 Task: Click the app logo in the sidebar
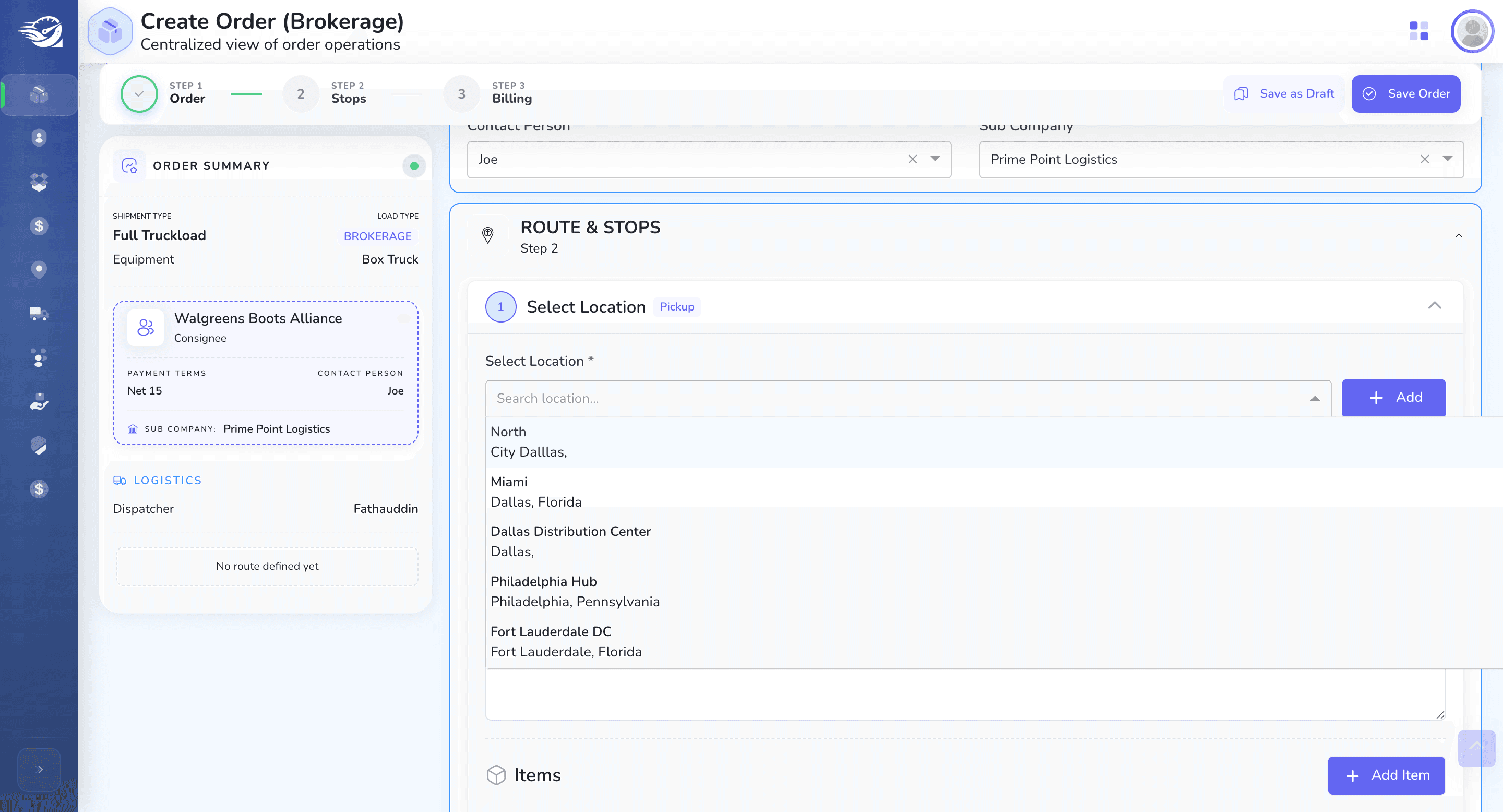tap(40, 31)
